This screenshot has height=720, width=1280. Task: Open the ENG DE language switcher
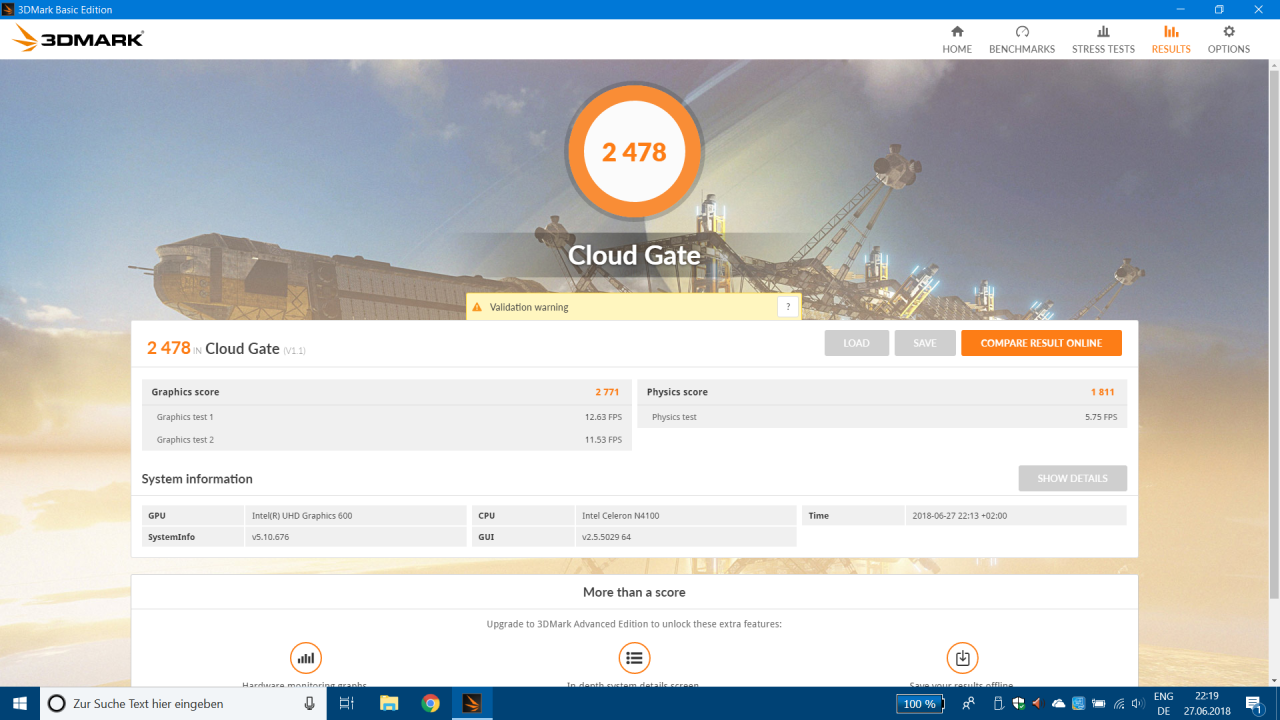(1163, 704)
